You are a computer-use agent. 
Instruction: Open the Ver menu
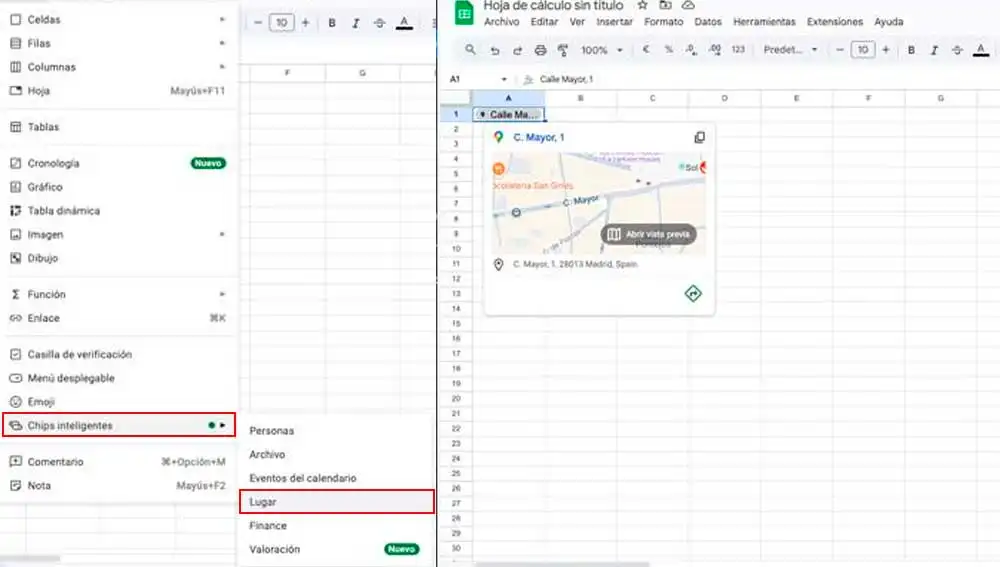(x=577, y=22)
